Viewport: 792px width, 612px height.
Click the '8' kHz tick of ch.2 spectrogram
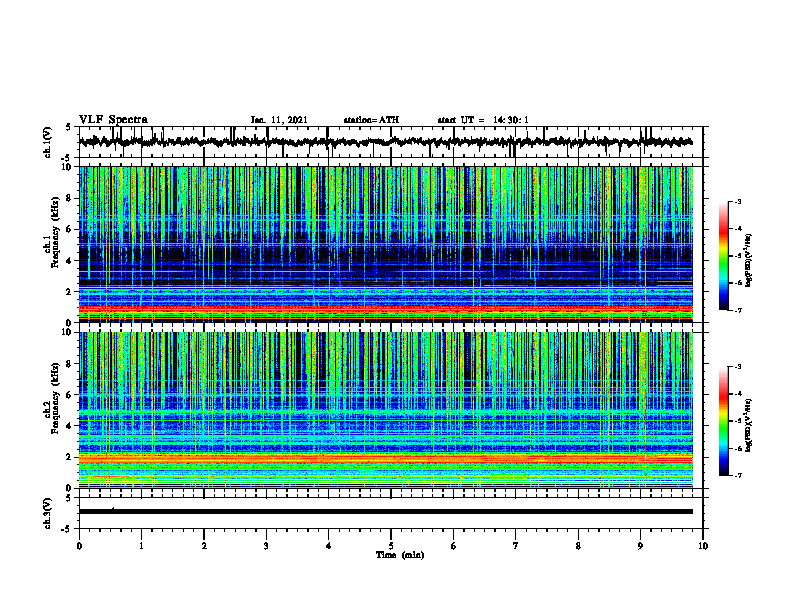coord(70,364)
